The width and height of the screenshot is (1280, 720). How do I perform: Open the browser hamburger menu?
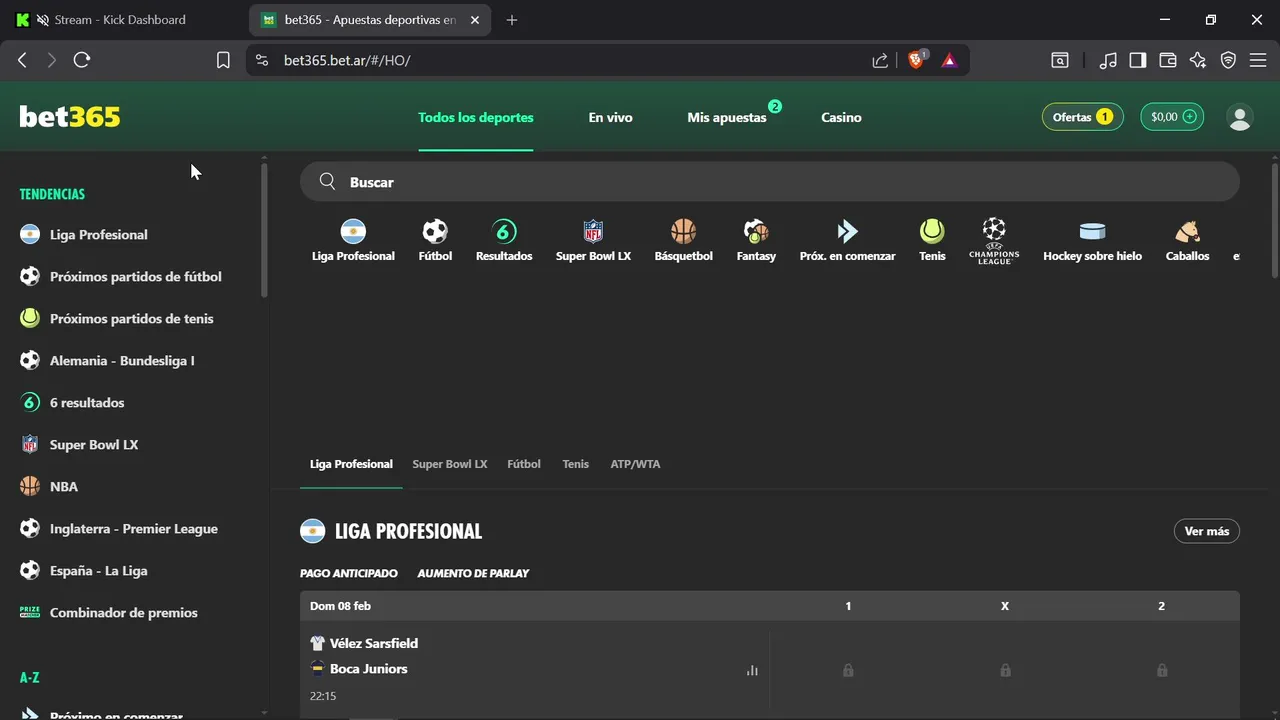coord(1258,60)
